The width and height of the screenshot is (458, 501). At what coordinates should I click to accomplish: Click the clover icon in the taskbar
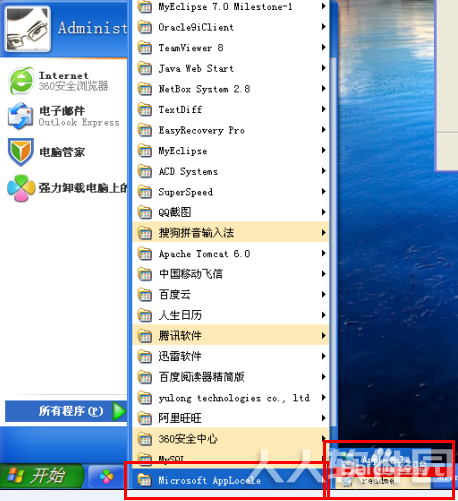point(106,477)
